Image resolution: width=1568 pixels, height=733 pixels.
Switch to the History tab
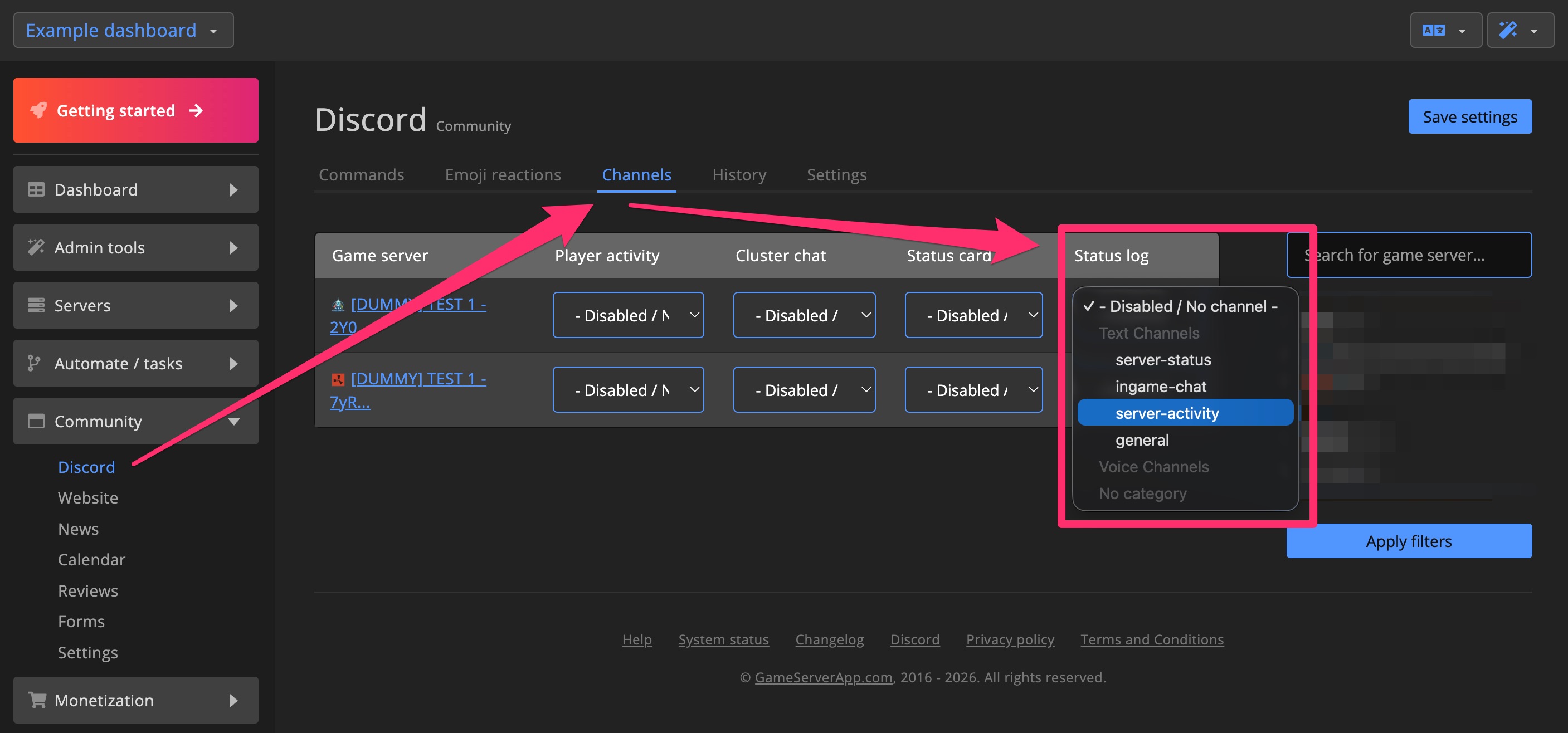pyautogui.click(x=738, y=174)
